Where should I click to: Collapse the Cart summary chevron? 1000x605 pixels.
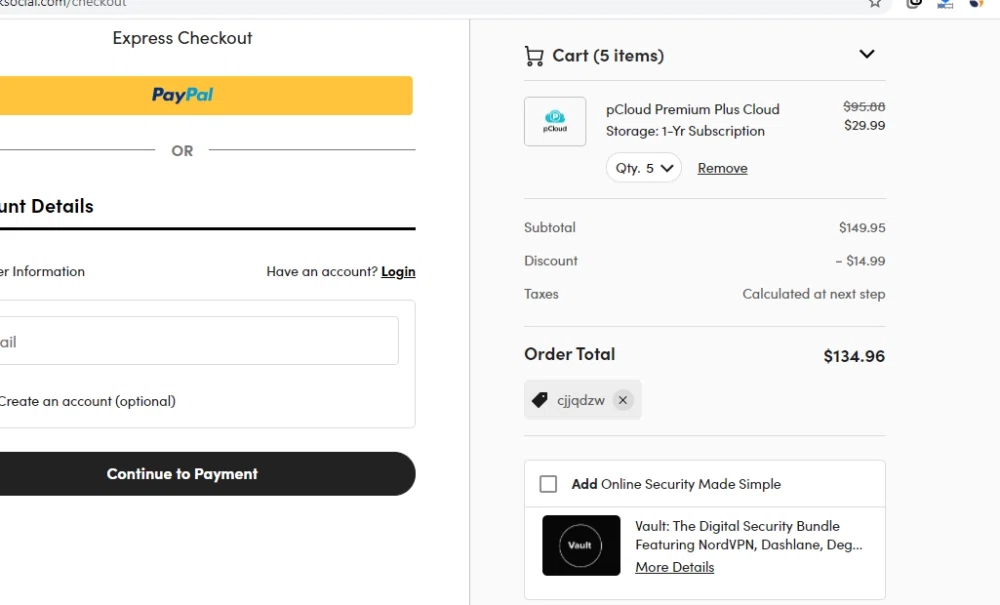866,54
